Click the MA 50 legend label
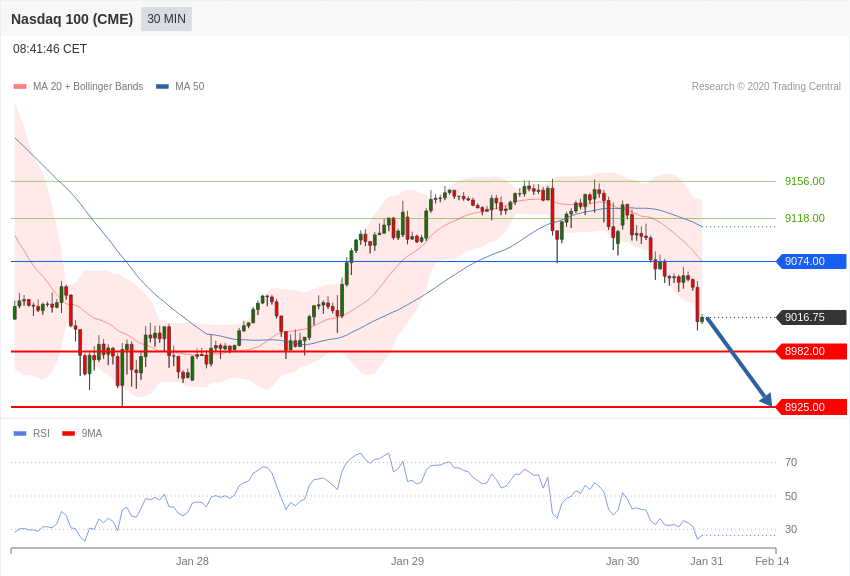The height and width of the screenshot is (576, 850). [189, 86]
